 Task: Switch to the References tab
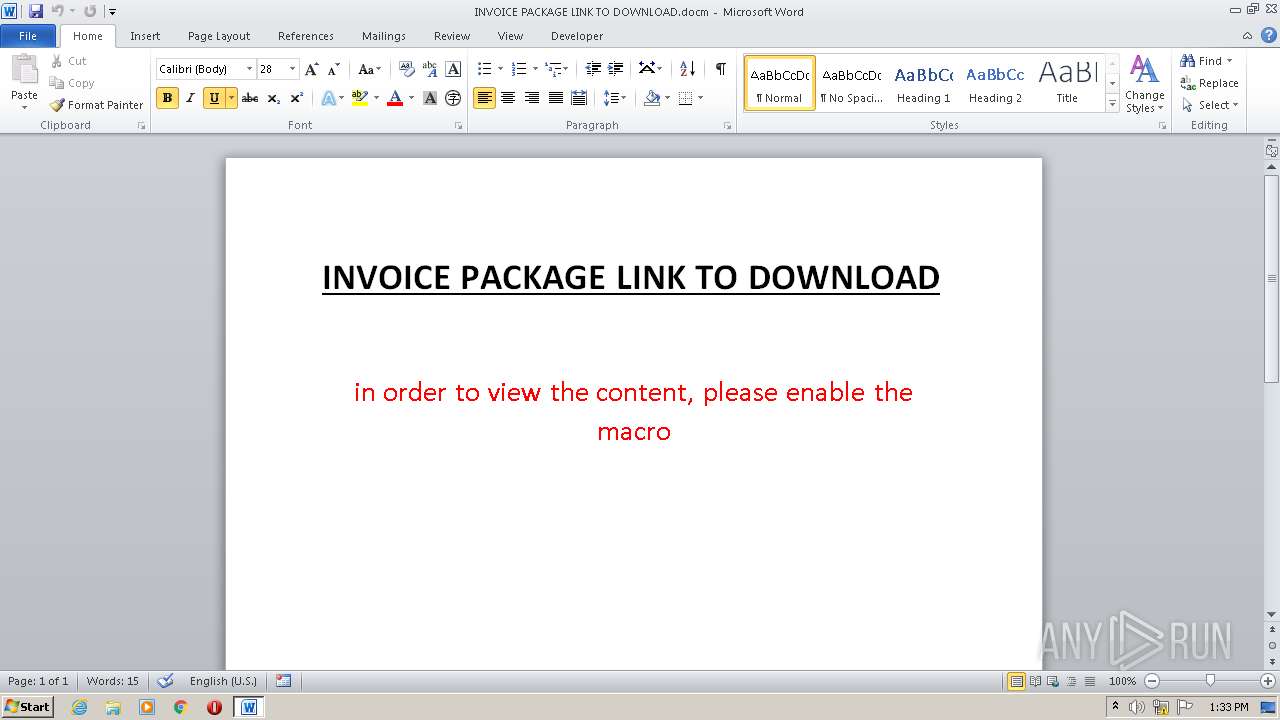(x=306, y=36)
